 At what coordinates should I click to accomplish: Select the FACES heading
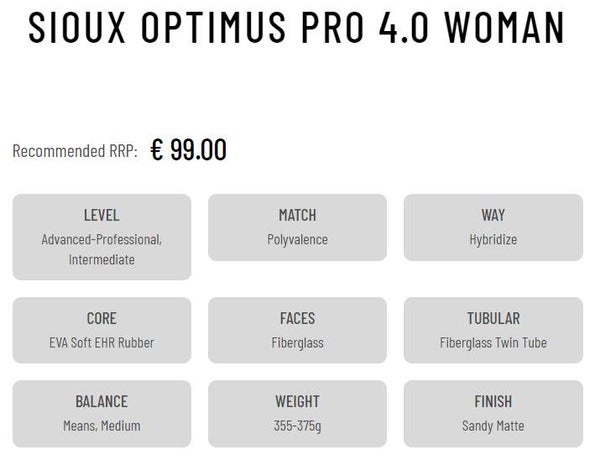[x=297, y=319]
